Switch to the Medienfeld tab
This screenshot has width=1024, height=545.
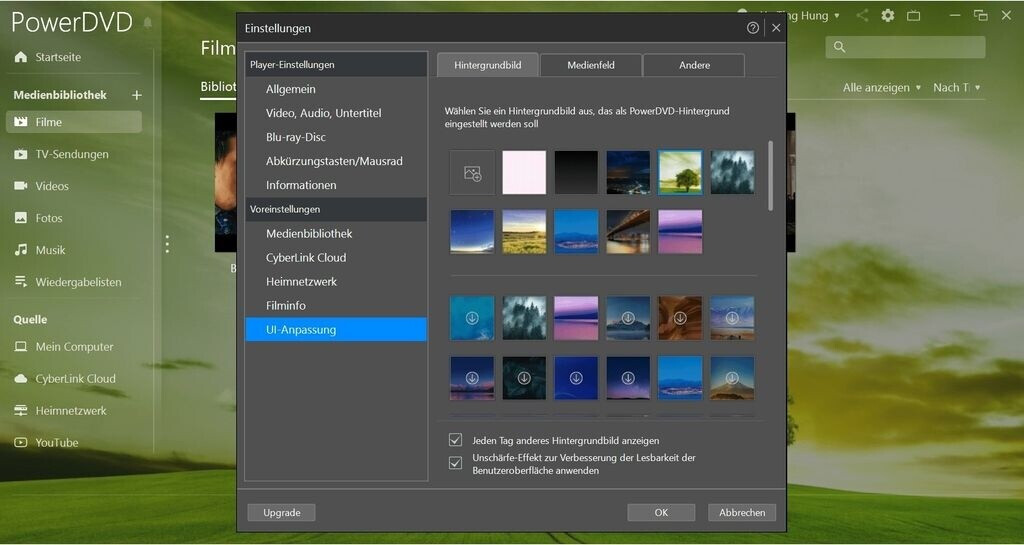[591, 65]
